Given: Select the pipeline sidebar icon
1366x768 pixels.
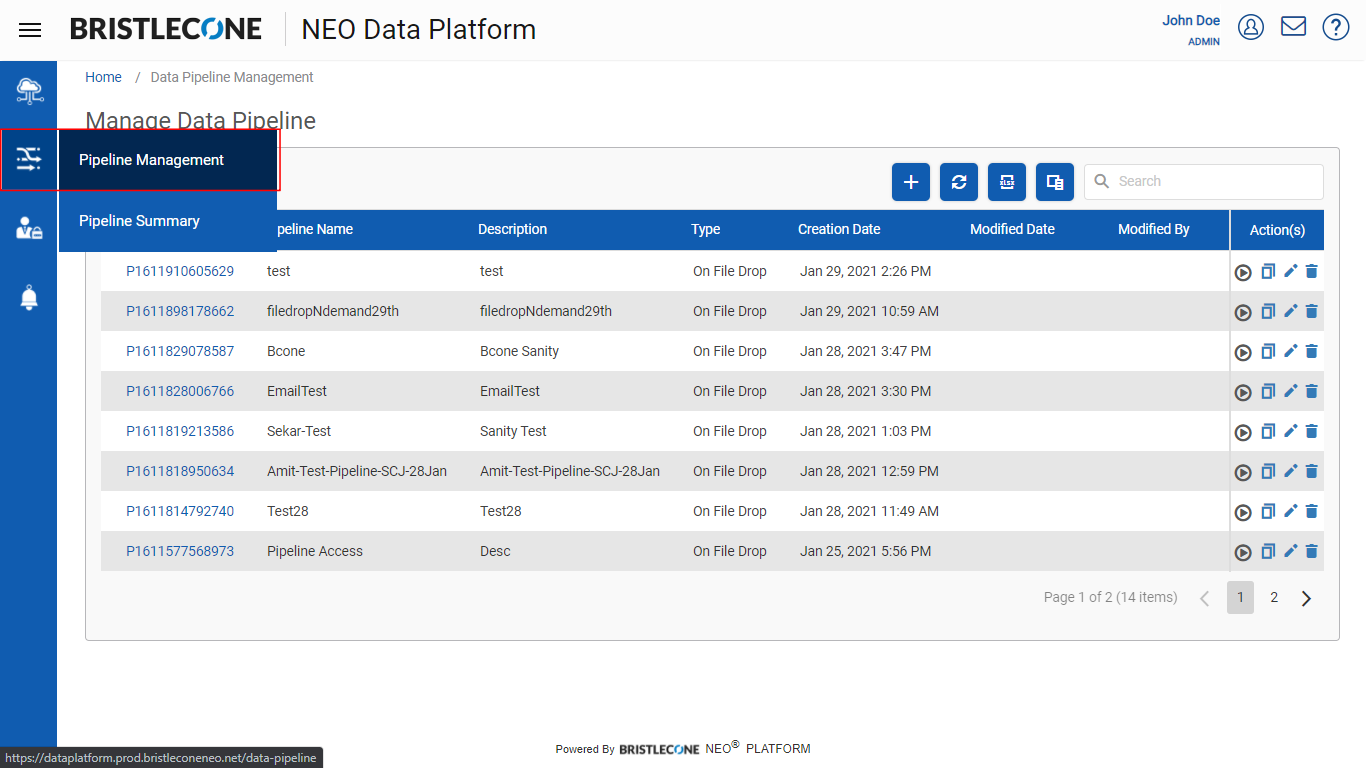Looking at the screenshot, I should [29, 159].
